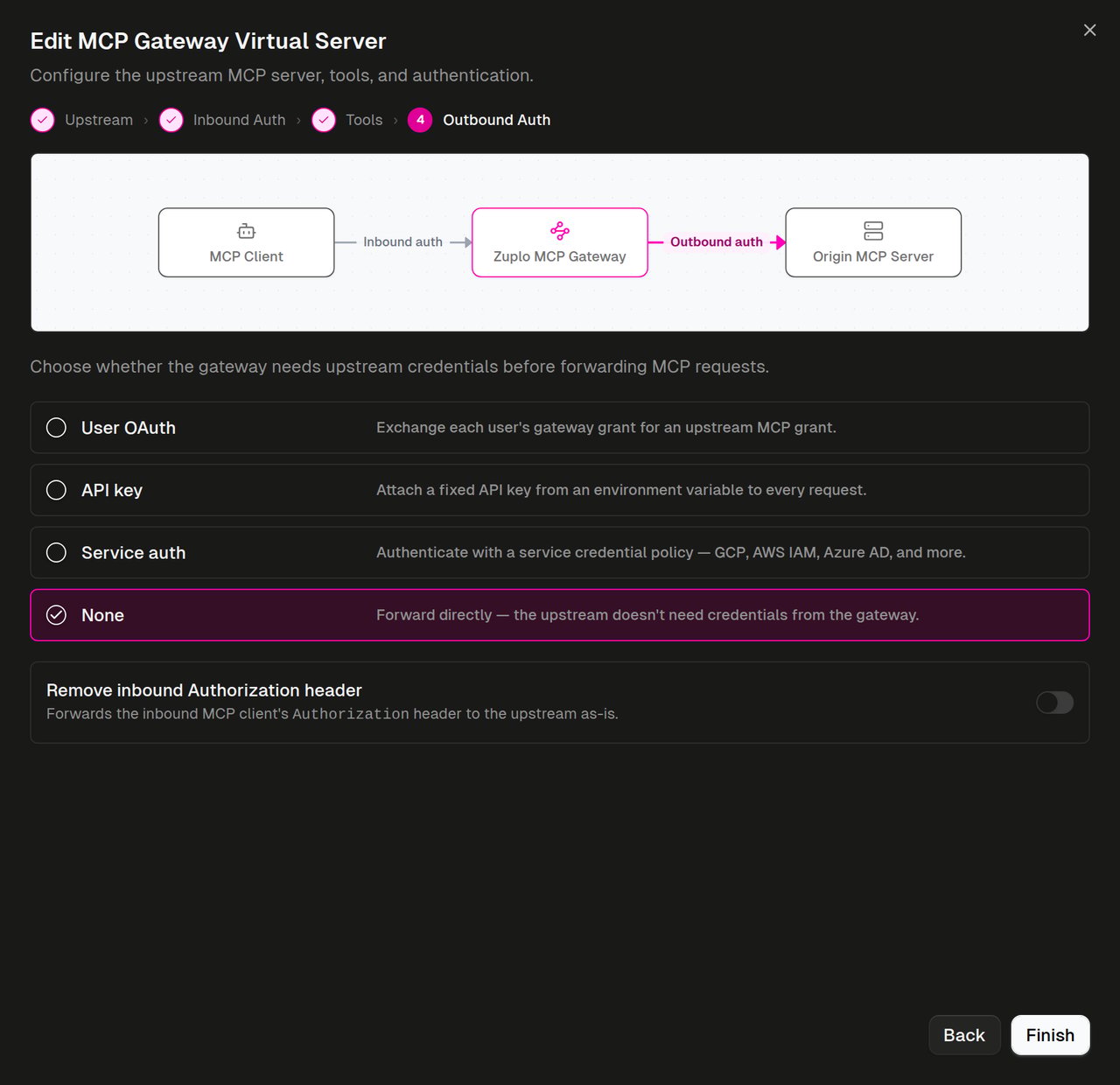Toggle Remove inbound Authorization header switch
This screenshot has width=1120, height=1085.
1054,703
